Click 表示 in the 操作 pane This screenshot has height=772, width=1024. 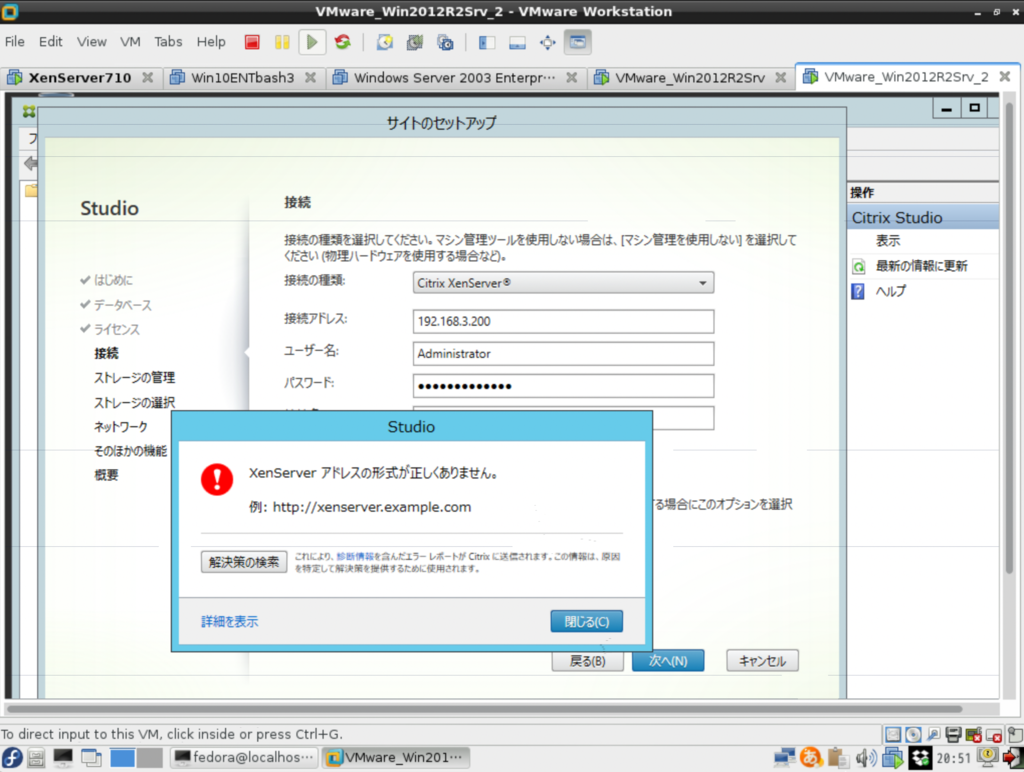[x=888, y=241]
